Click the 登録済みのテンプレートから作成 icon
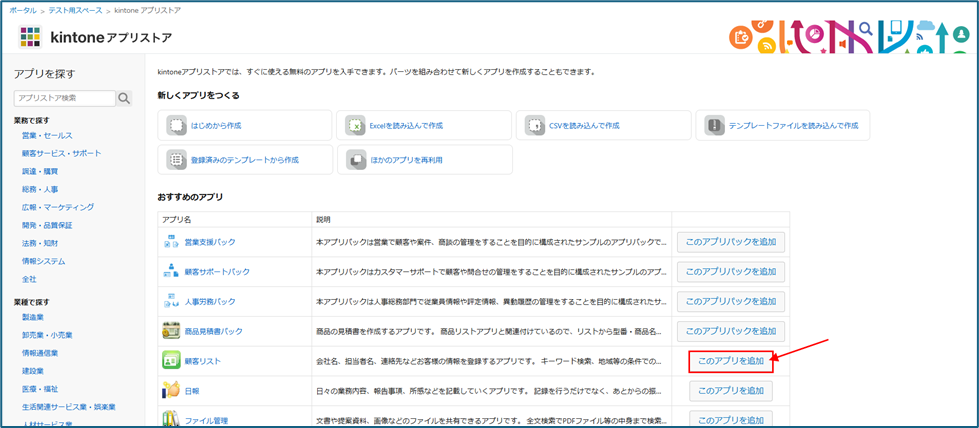The image size is (979, 428). point(176,160)
